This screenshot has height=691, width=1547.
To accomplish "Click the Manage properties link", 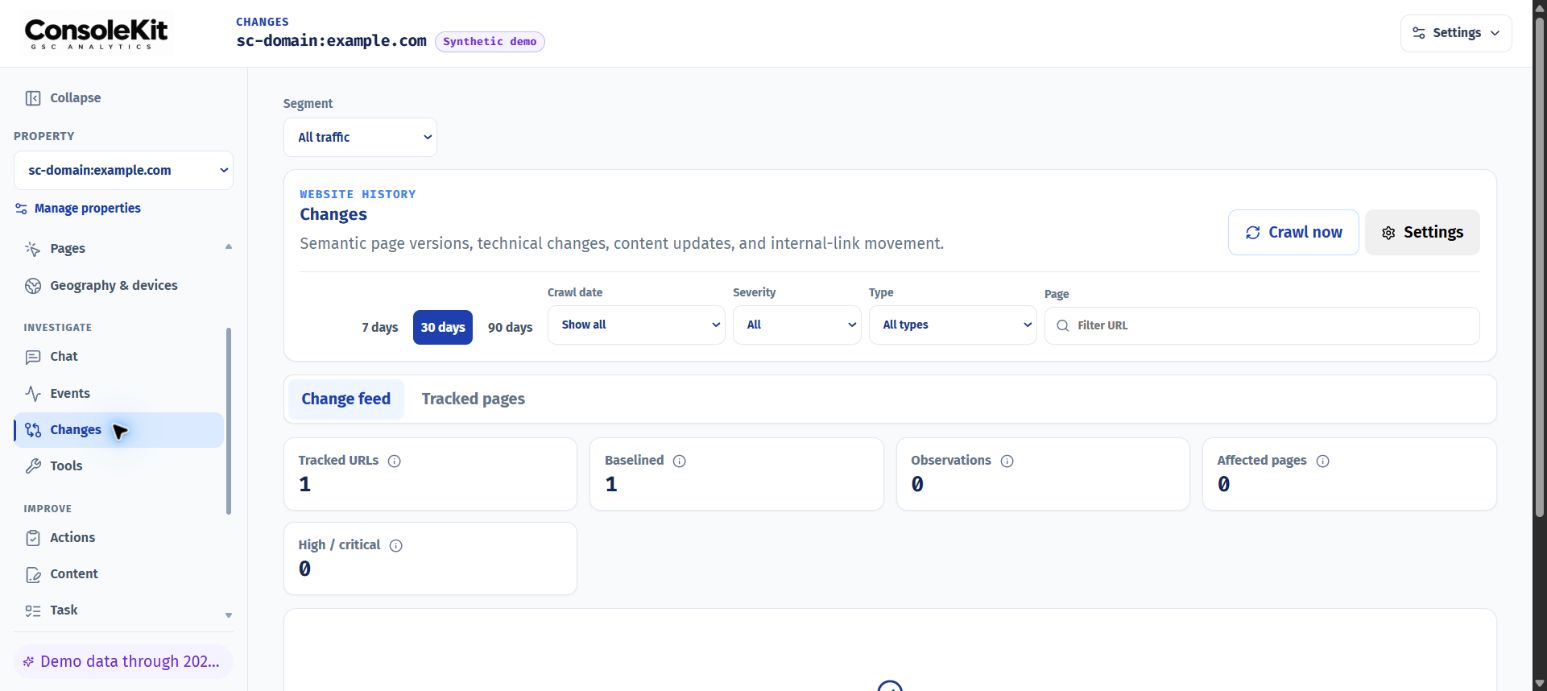I will [78, 209].
